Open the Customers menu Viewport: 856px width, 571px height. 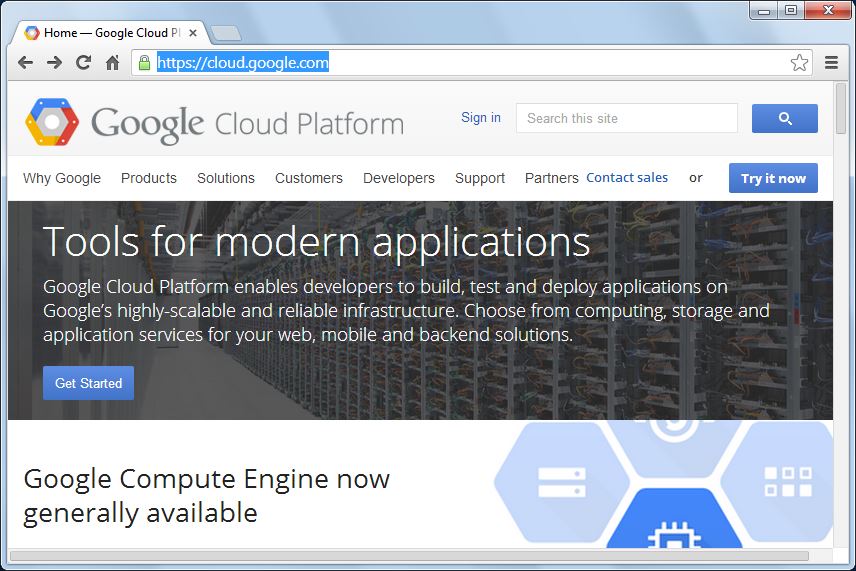[x=309, y=179]
